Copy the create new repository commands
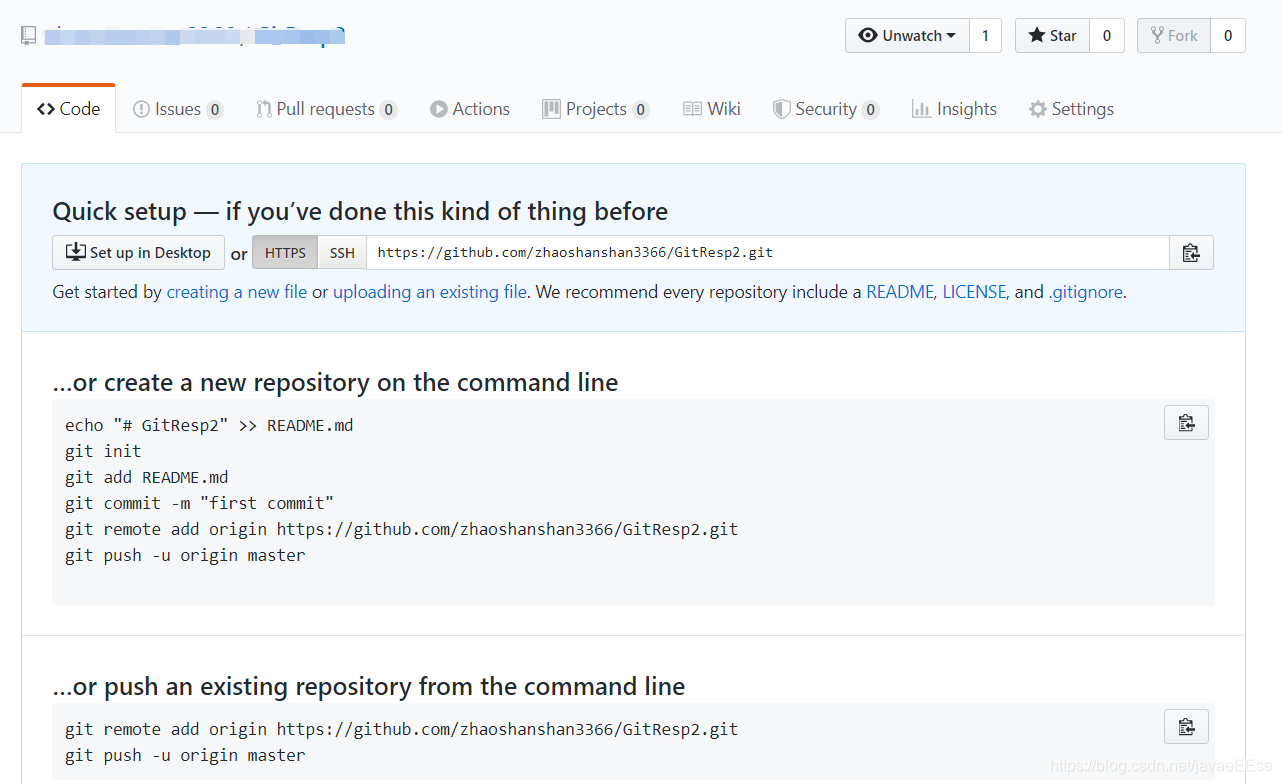Screen dimensions: 1282x784 [x=1186, y=423]
